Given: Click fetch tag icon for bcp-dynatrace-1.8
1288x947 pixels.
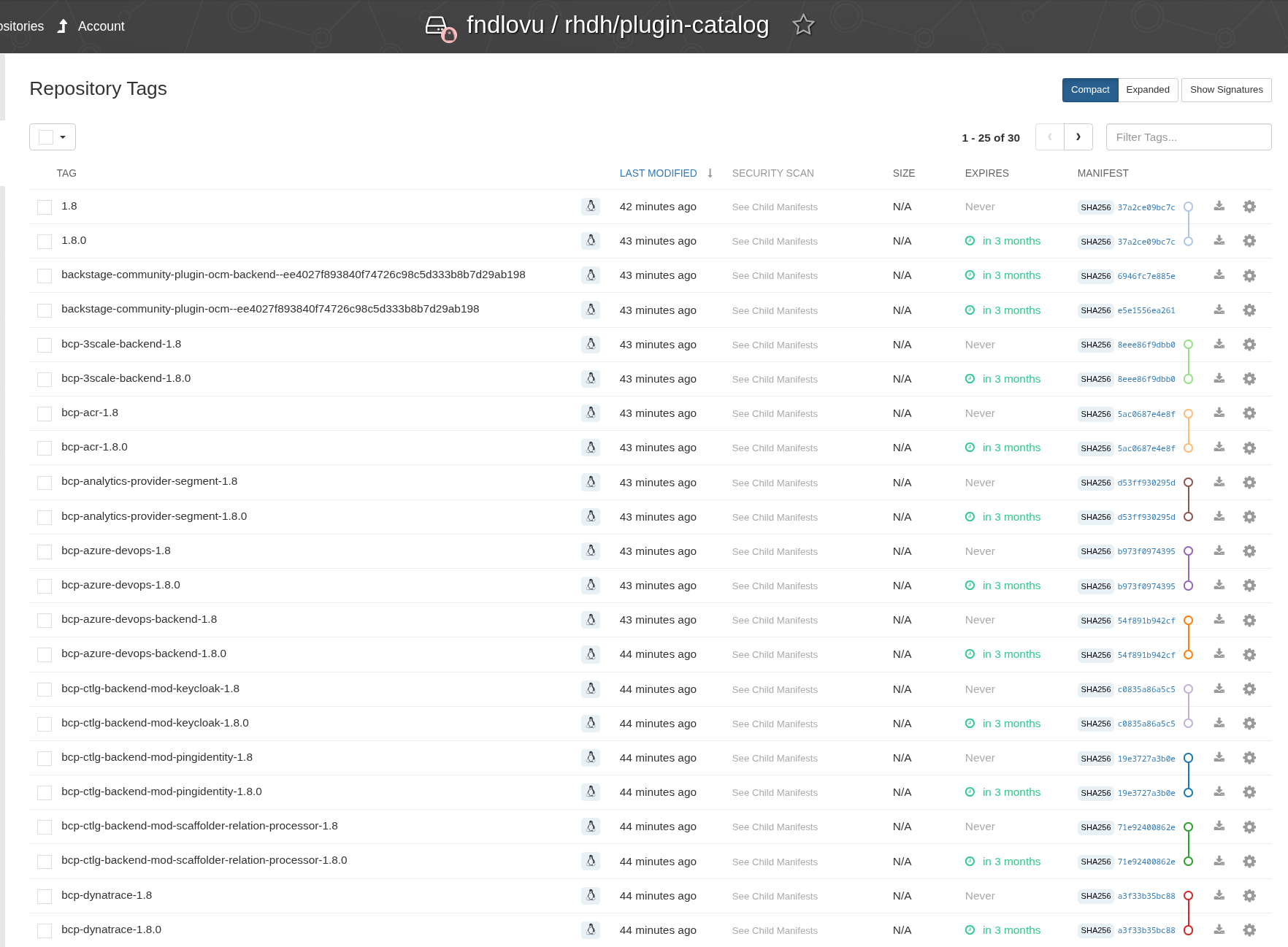Looking at the screenshot, I should click(x=1219, y=896).
